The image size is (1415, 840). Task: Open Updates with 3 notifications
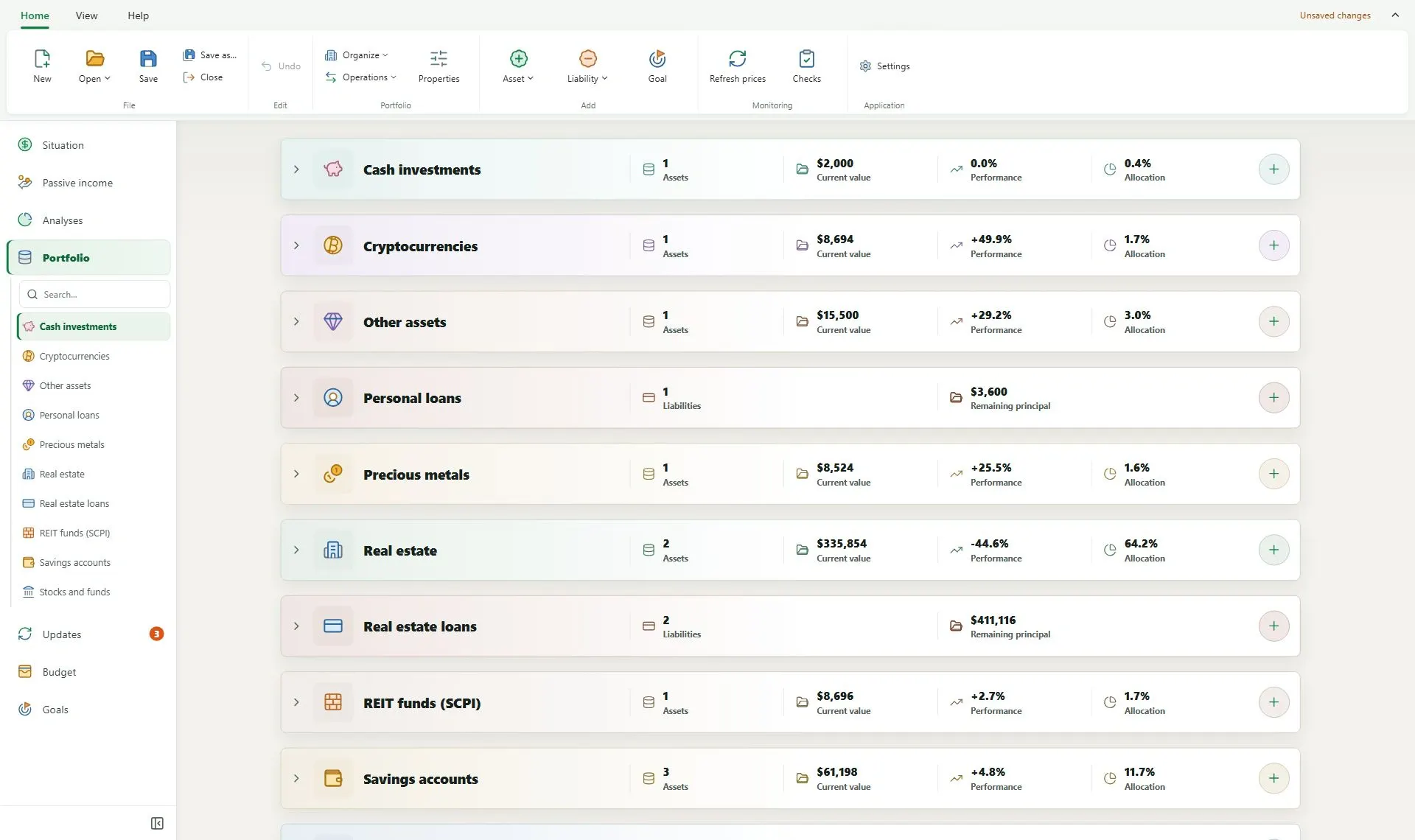pos(88,634)
